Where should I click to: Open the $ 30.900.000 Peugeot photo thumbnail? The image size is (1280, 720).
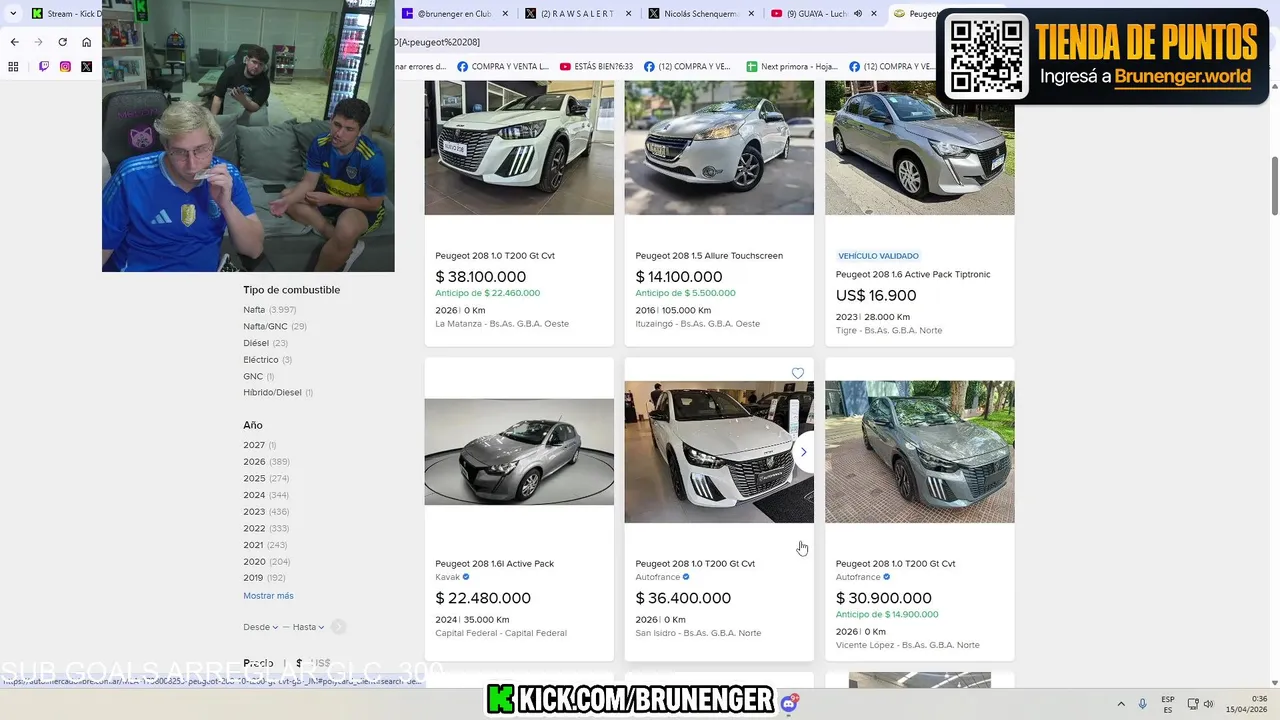click(919, 452)
